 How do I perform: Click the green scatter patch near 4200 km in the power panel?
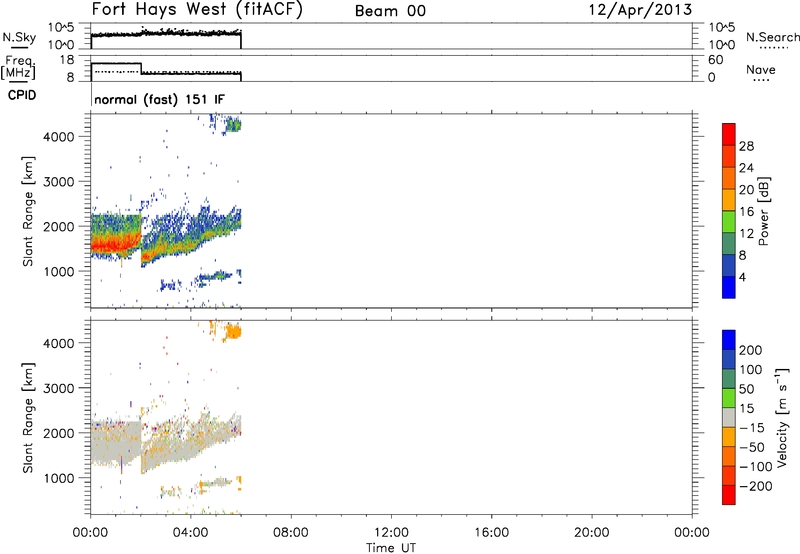click(233, 124)
